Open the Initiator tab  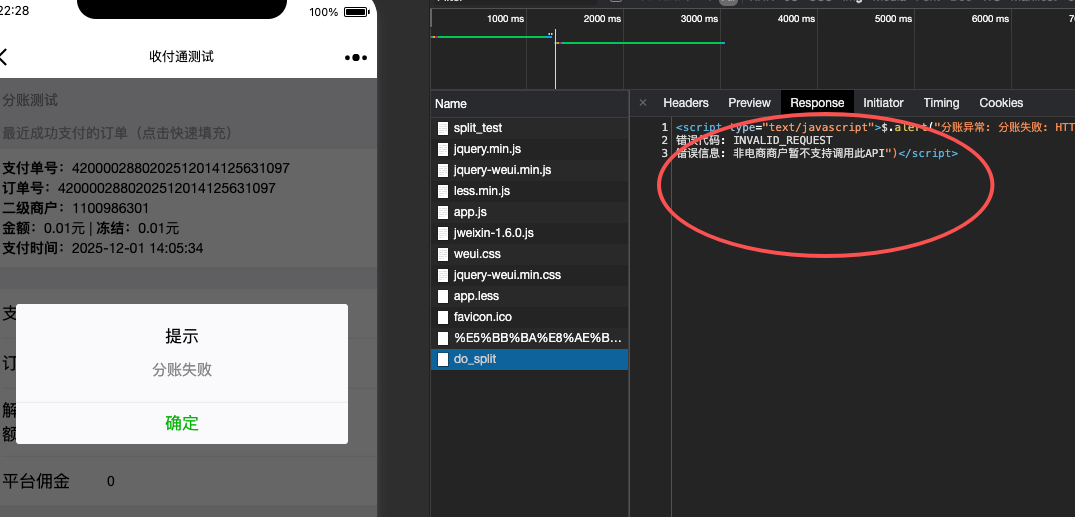coord(883,103)
